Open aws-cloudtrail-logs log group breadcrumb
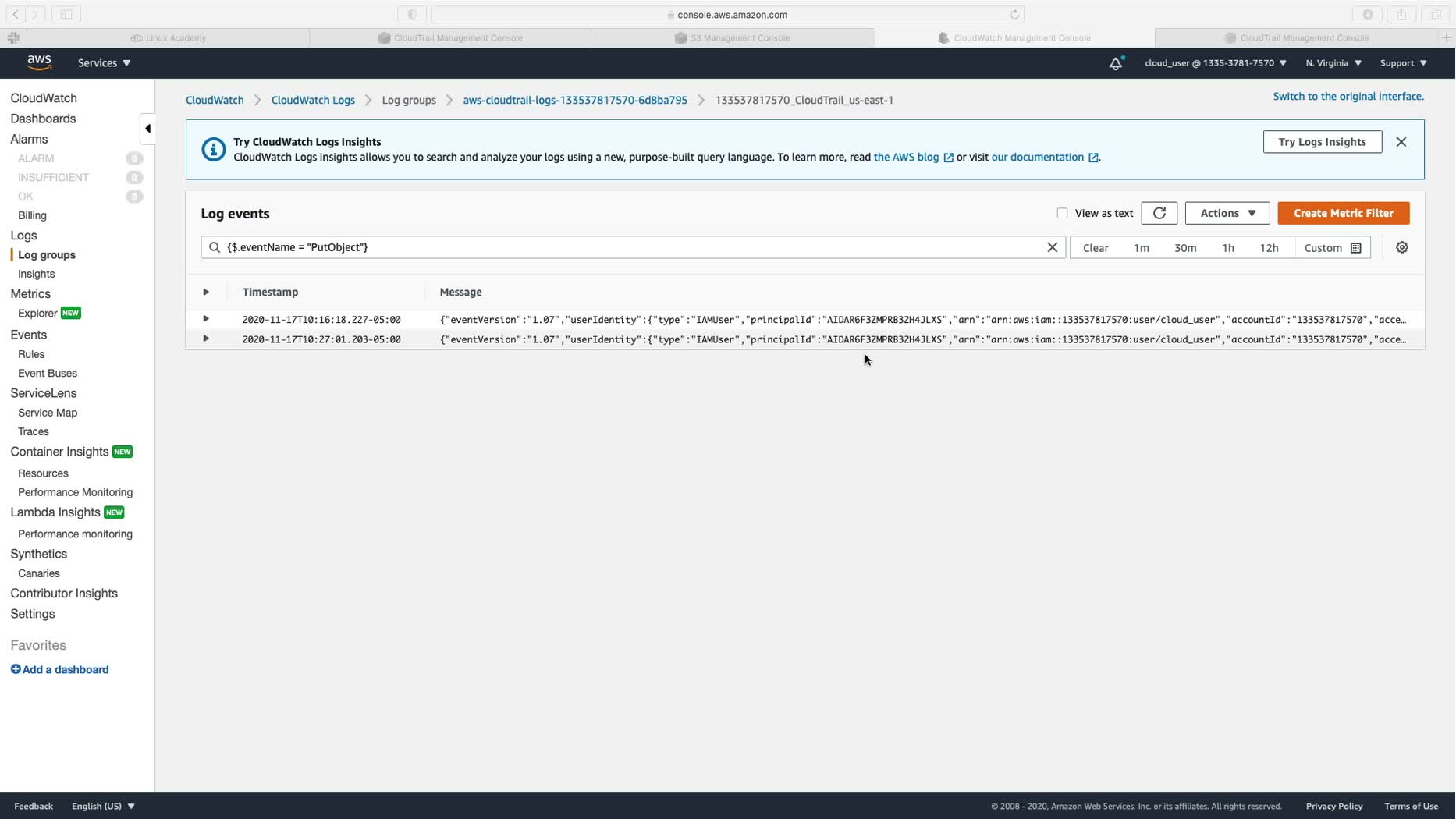The height and width of the screenshot is (819, 1456). pyautogui.click(x=575, y=101)
